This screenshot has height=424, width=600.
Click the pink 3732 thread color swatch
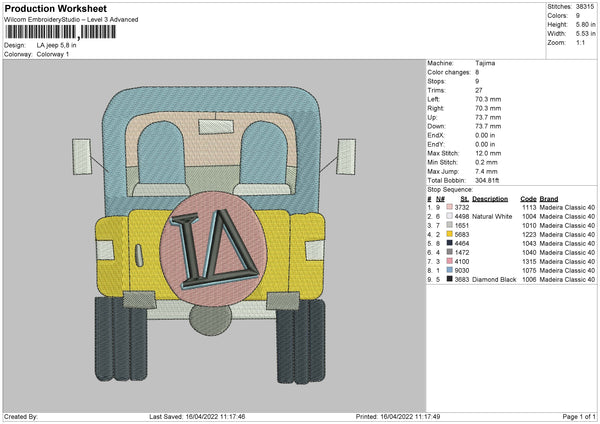pyautogui.click(x=449, y=207)
